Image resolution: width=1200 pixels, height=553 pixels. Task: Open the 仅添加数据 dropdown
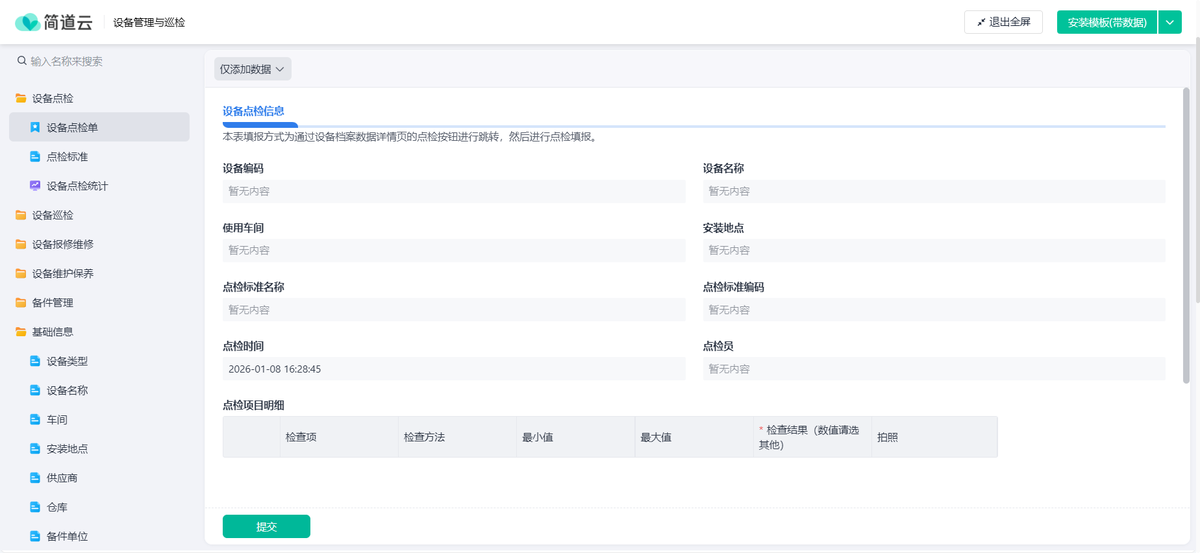click(253, 69)
